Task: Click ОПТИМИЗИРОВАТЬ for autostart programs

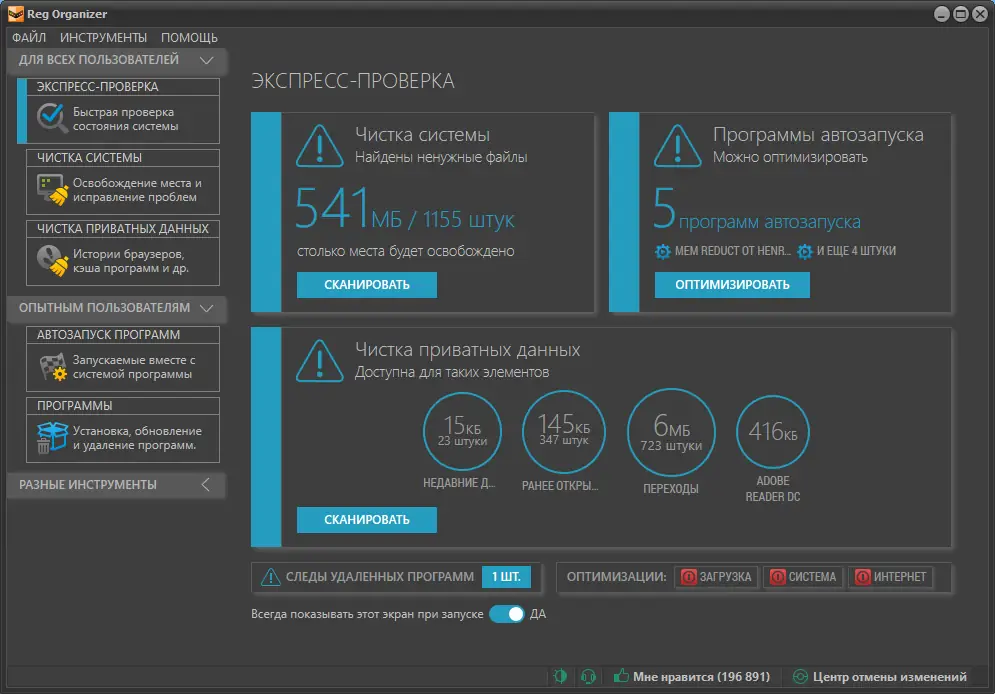Action: pos(733,285)
